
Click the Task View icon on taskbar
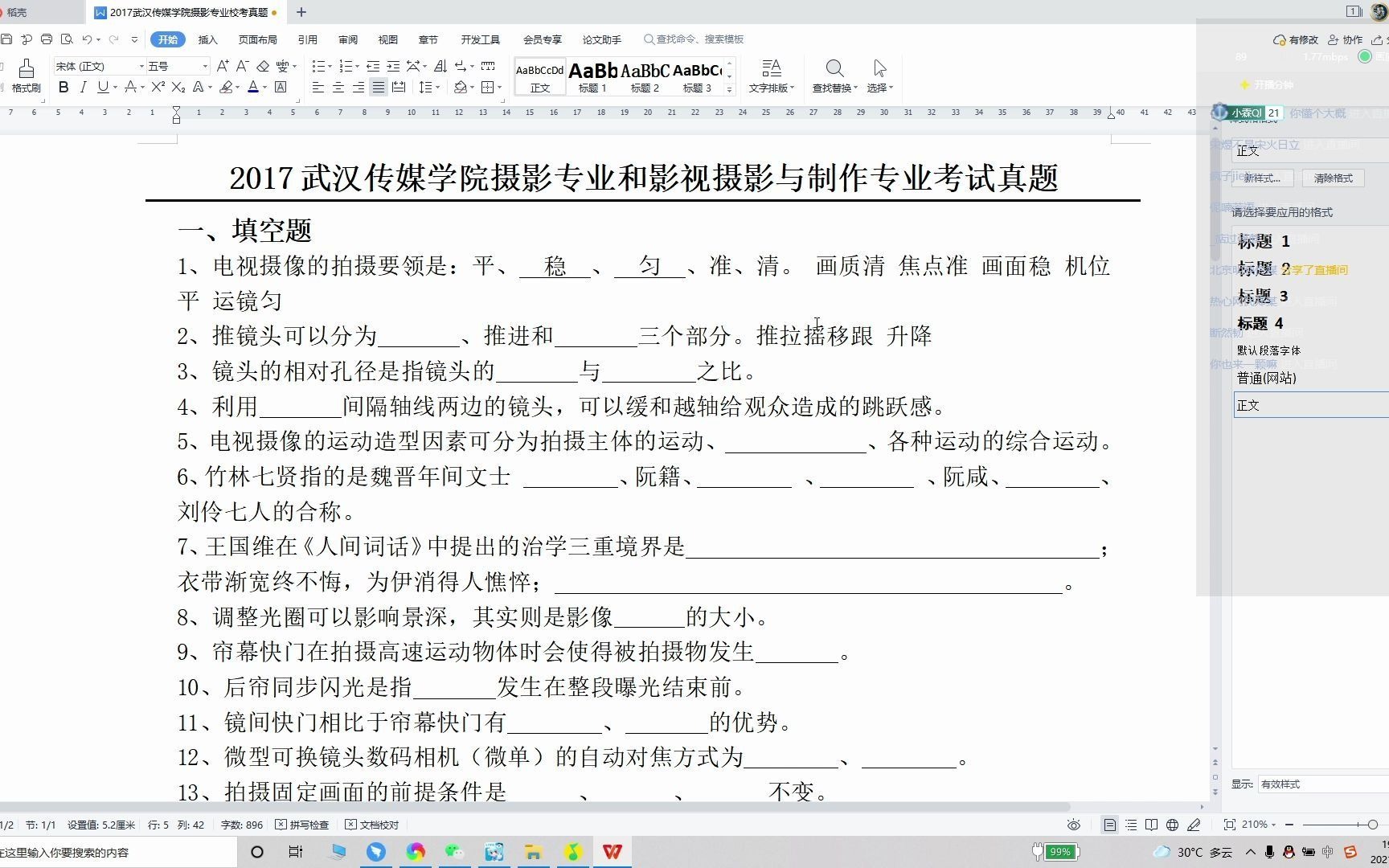[296, 852]
